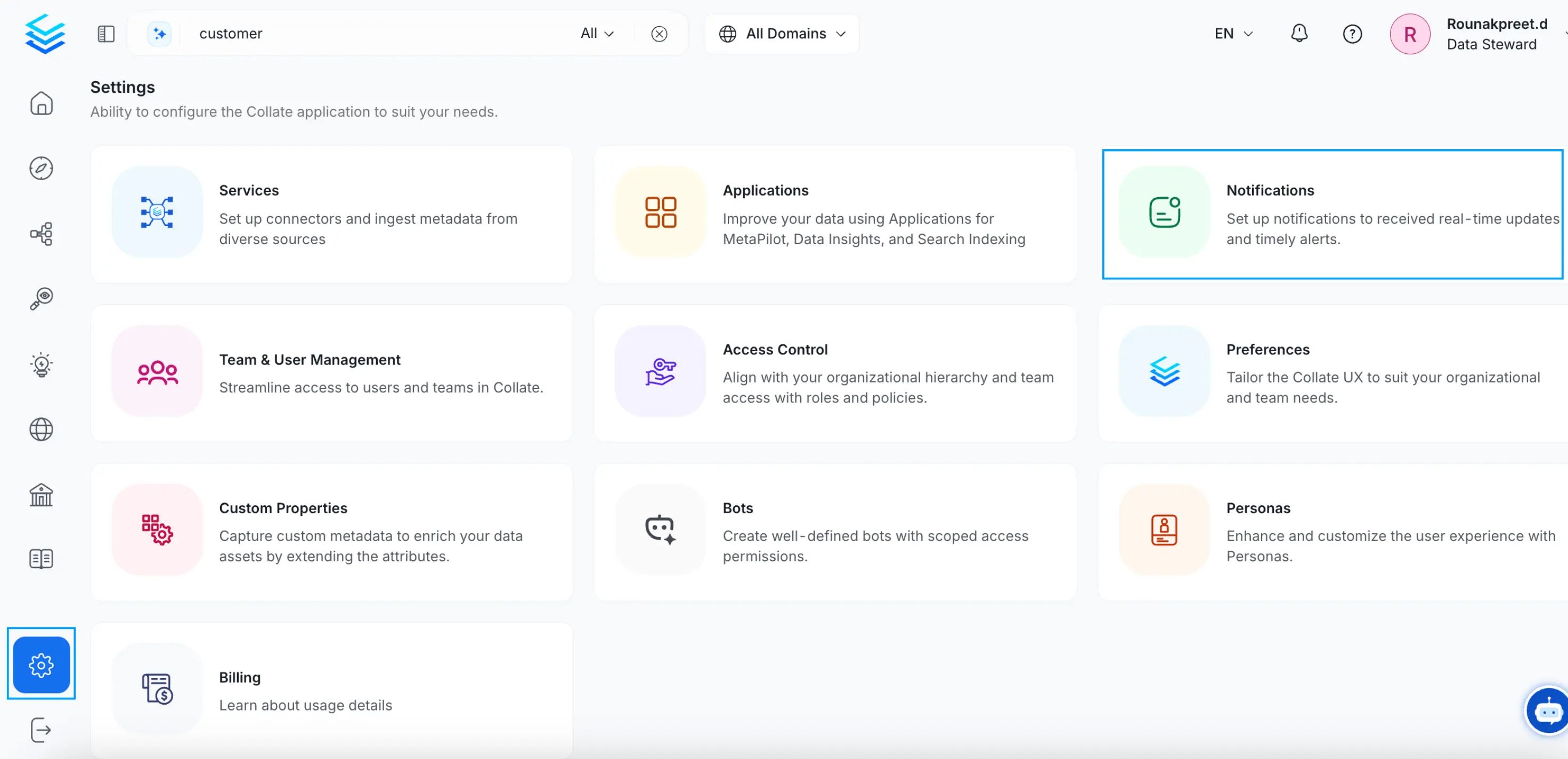This screenshot has height=759, width=1568.
Task: Open Insights lightbulb icon in sidebar
Action: pos(42,364)
